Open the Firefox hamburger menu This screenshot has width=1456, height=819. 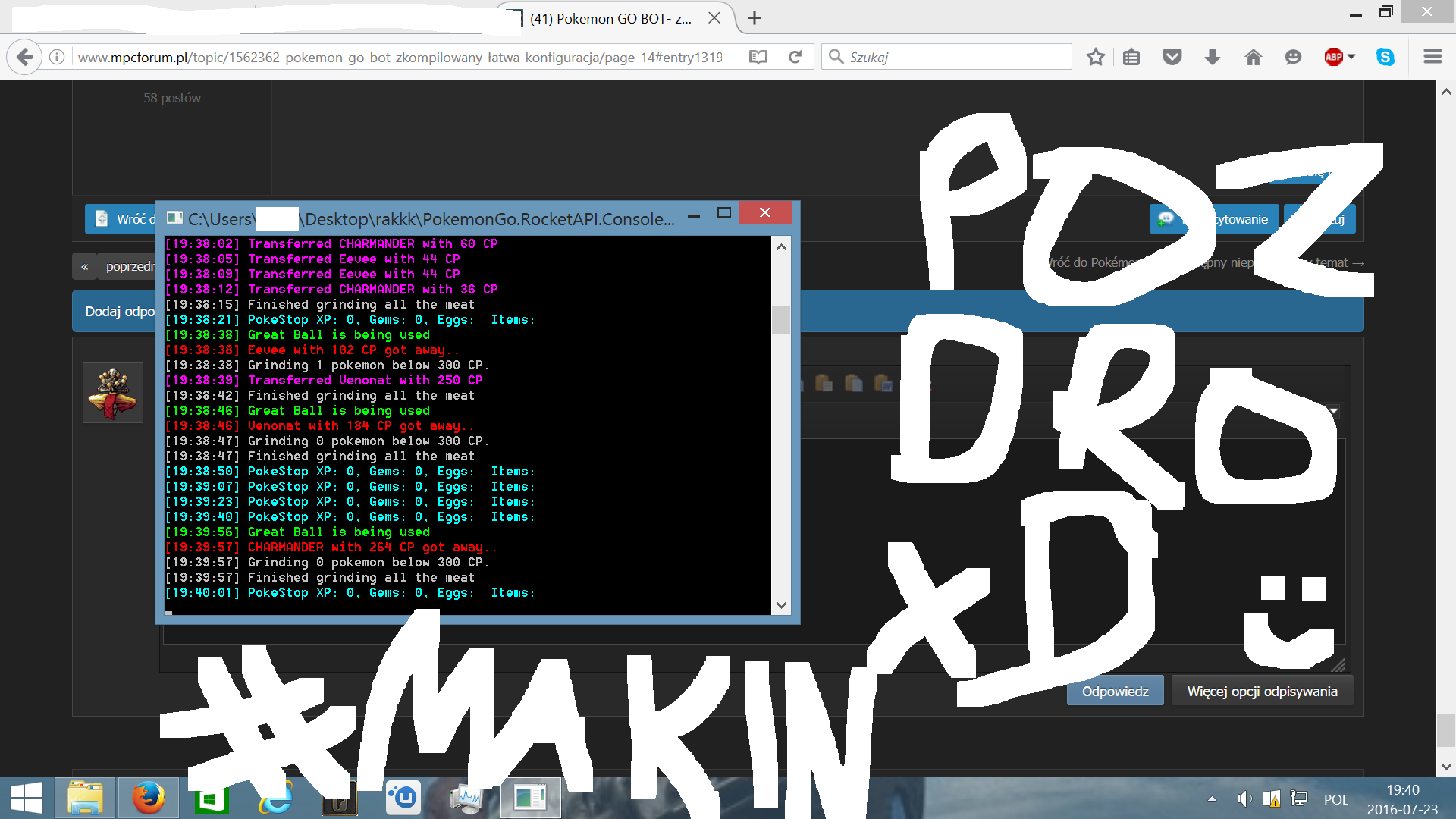[1432, 57]
